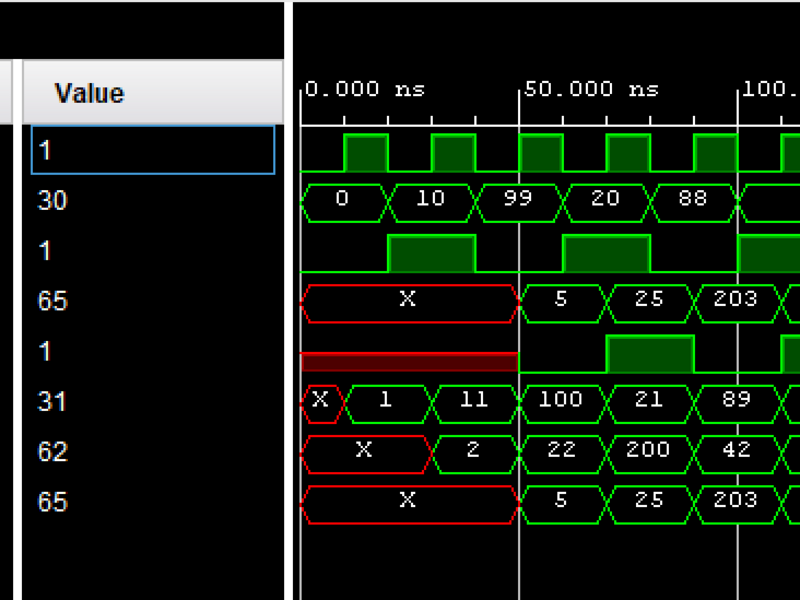Click the 65 value directly above the 31 row's neighbor 1
The width and height of the screenshot is (800, 600).
(x=53, y=301)
